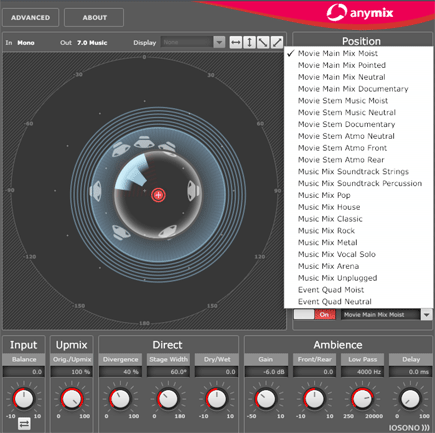Click the Stage Width knob

168,398
